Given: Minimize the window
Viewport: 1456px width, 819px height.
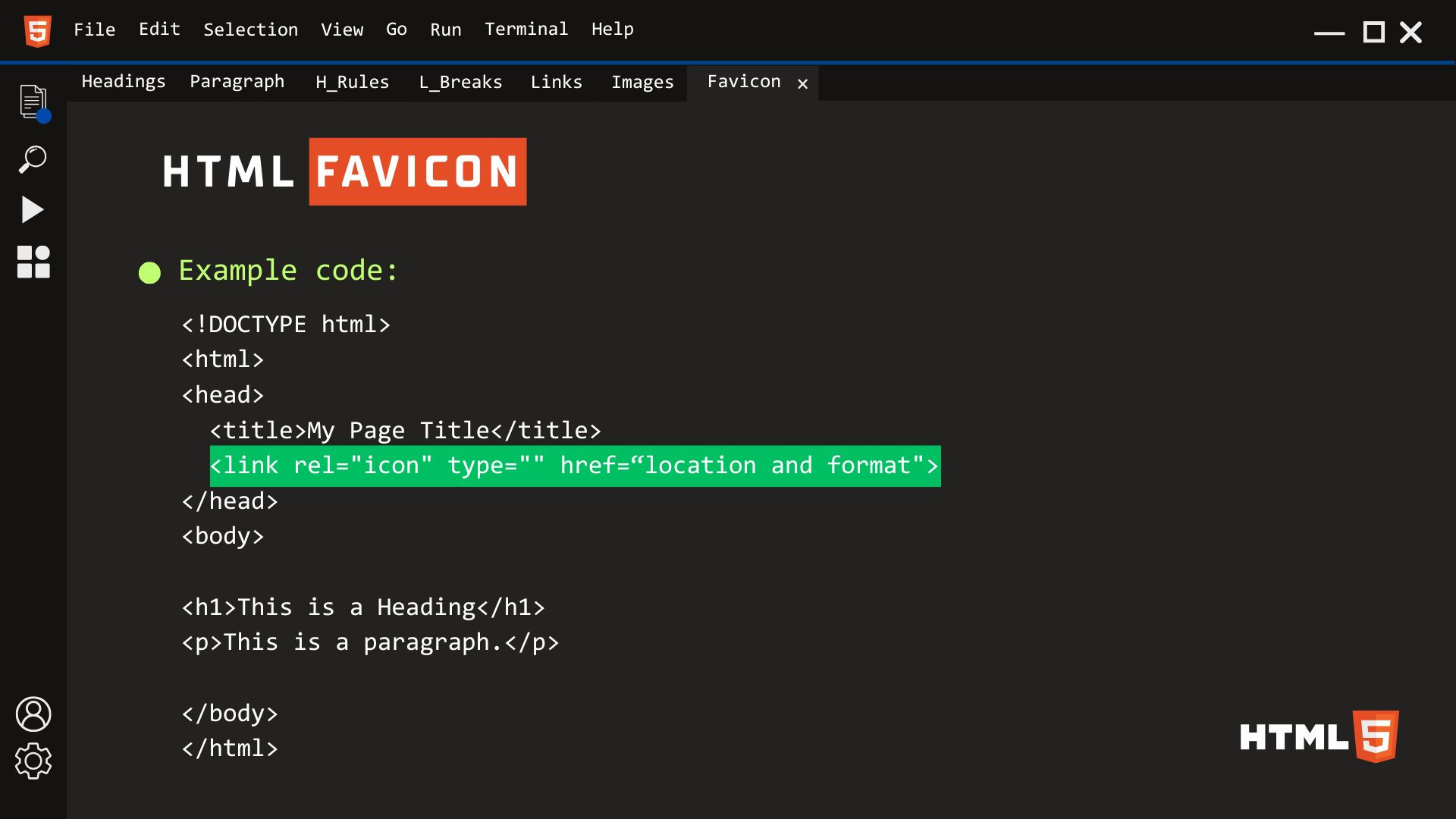Looking at the screenshot, I should click(x=1329, y=33).
